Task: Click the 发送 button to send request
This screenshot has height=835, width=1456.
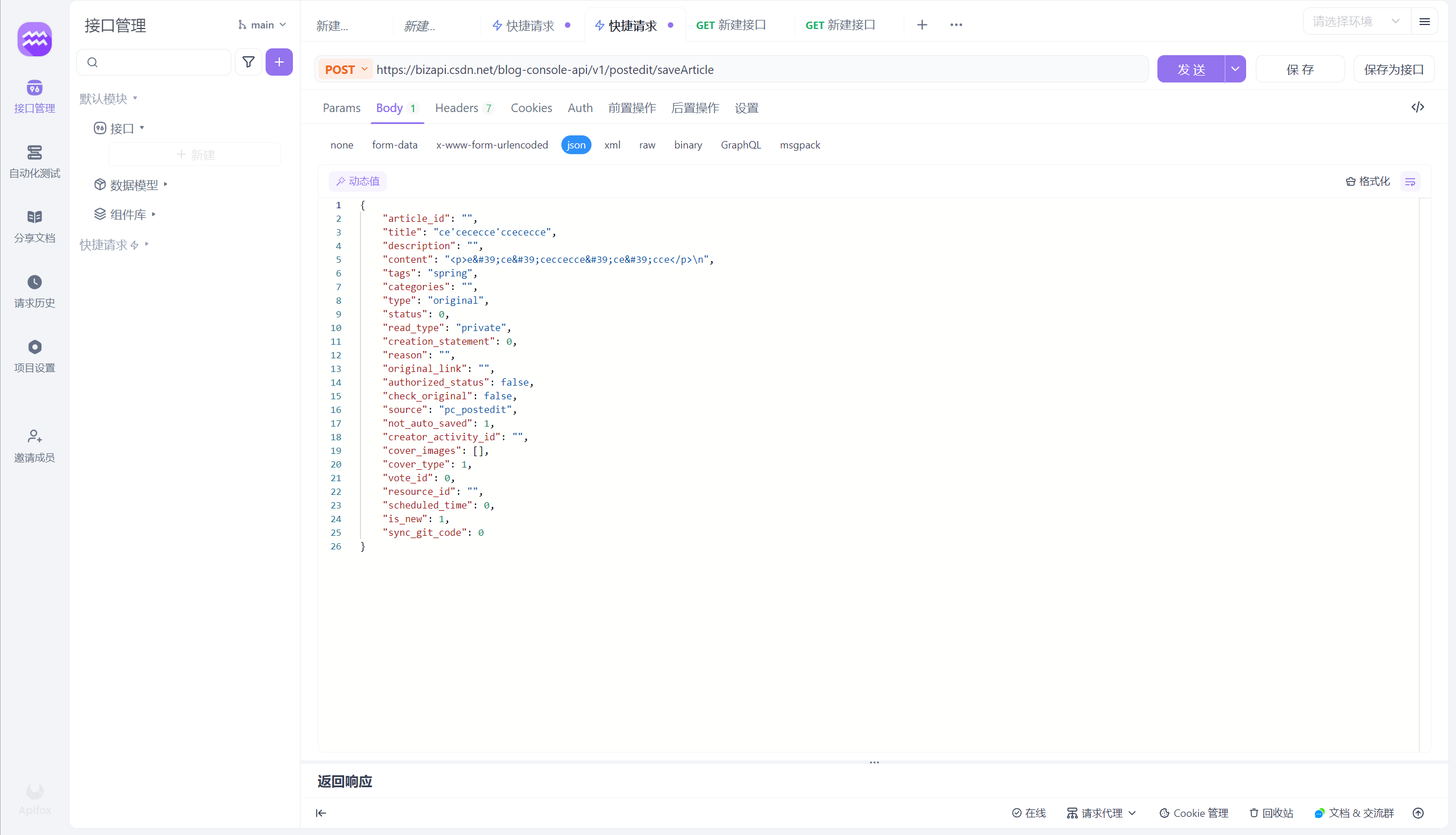Action: coord(1191,69)
